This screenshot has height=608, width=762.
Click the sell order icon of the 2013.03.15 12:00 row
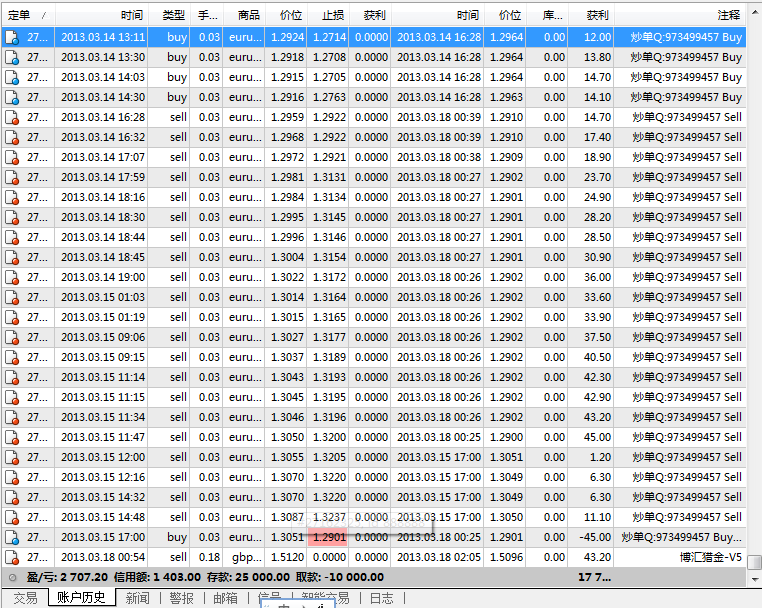pyautogui.click(x=12, y=457)
